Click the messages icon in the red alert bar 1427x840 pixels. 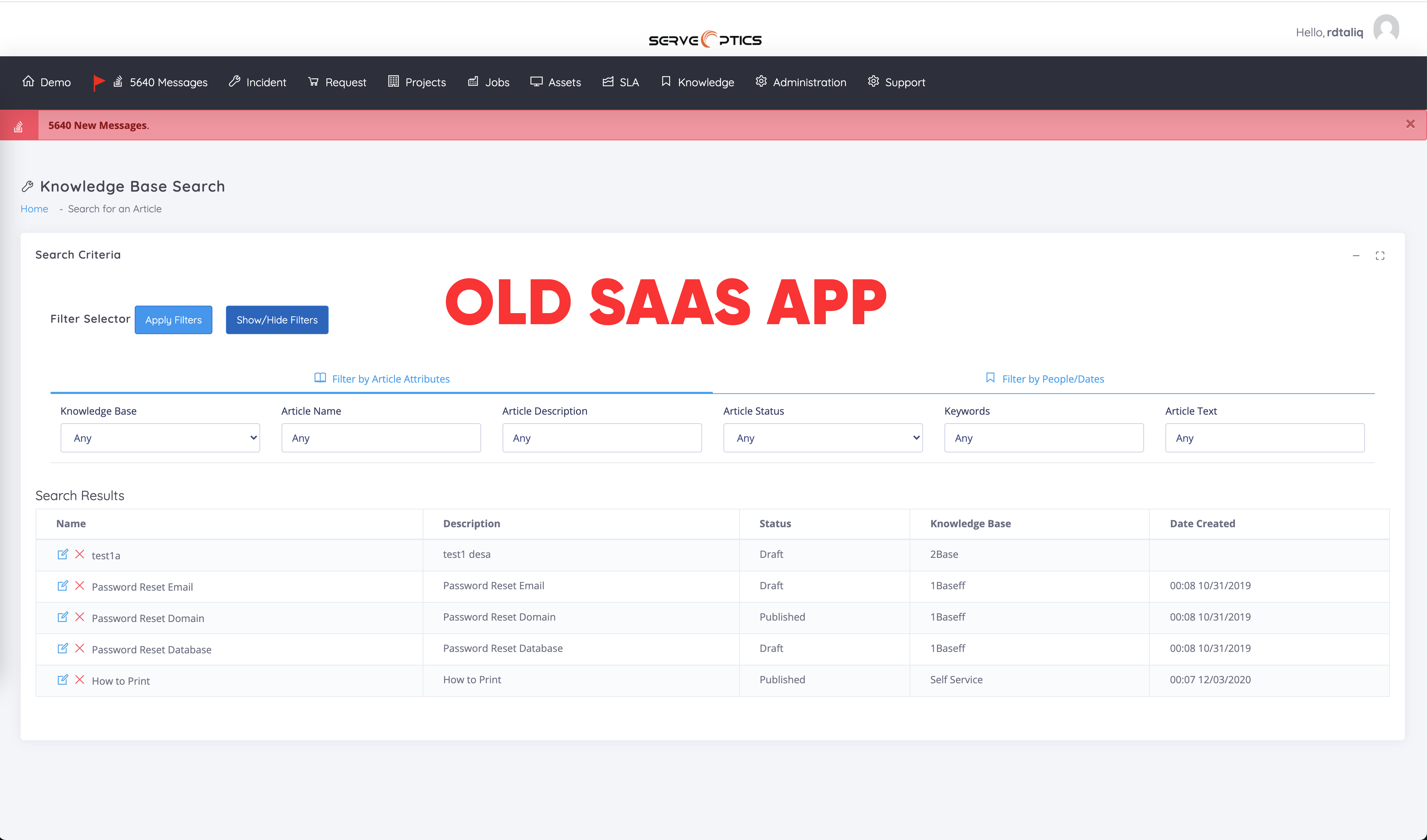pyautogui.click(x=19, y=126)
